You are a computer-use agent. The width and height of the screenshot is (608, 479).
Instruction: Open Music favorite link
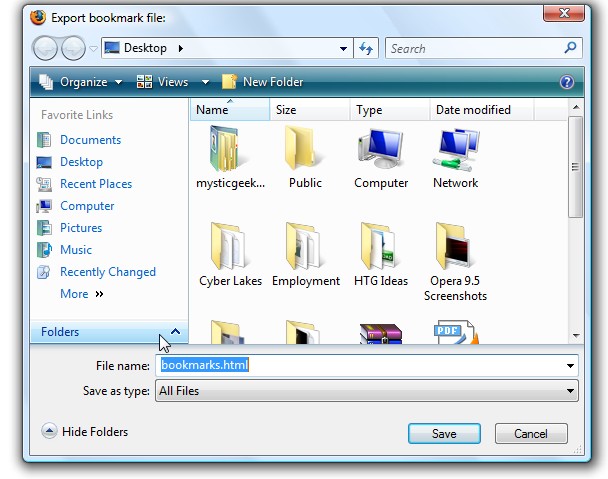coord(76,250)
